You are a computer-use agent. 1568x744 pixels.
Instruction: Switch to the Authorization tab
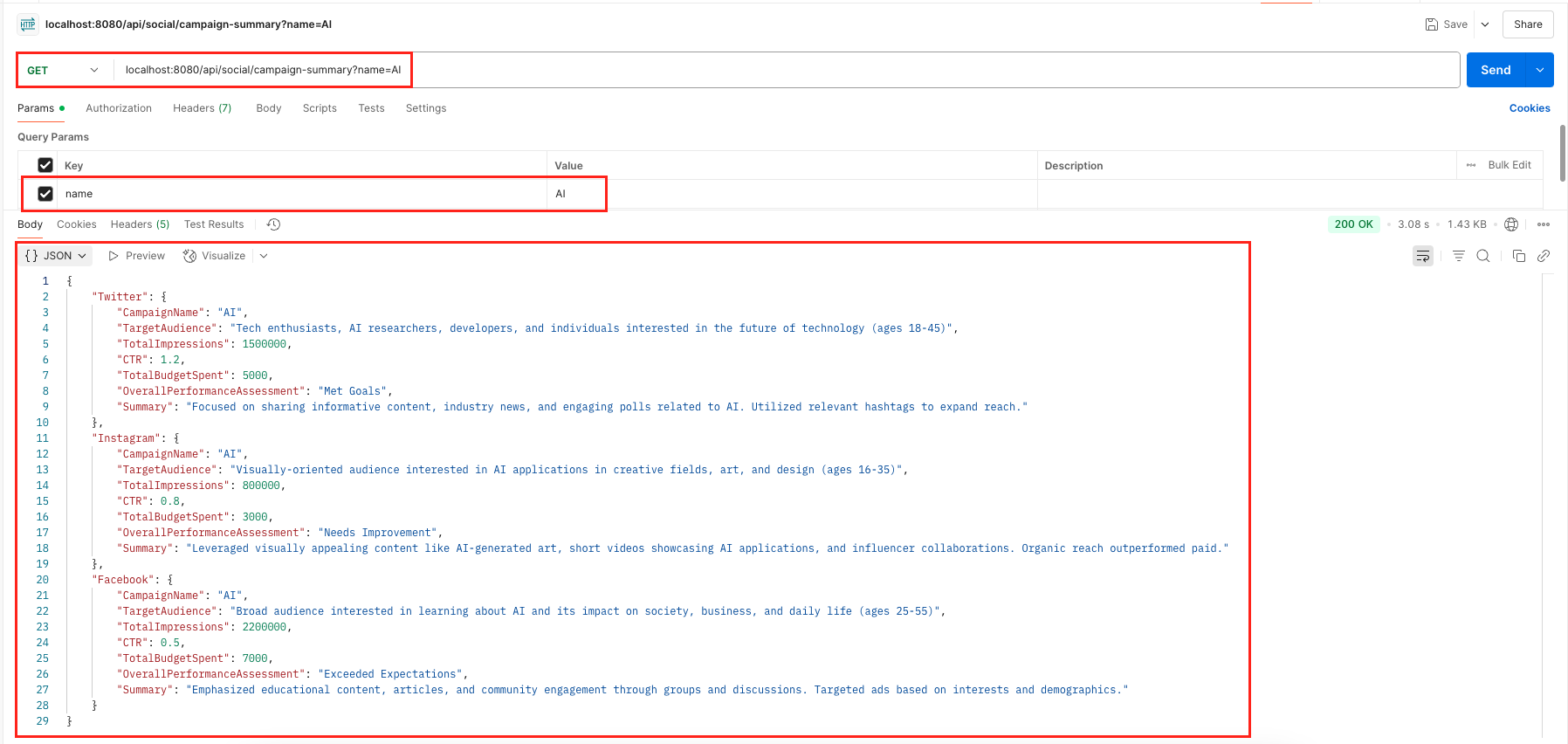[119, 108]
